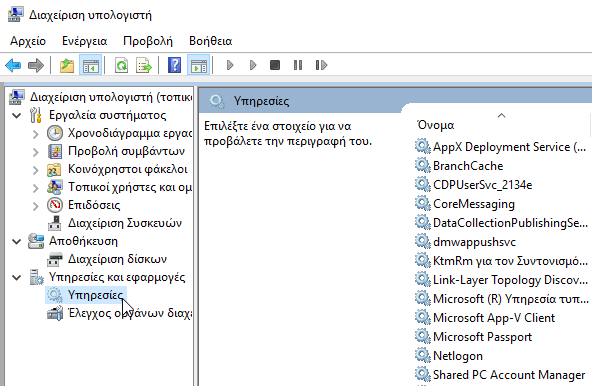Click the Pause Service icon

point(298,65)
